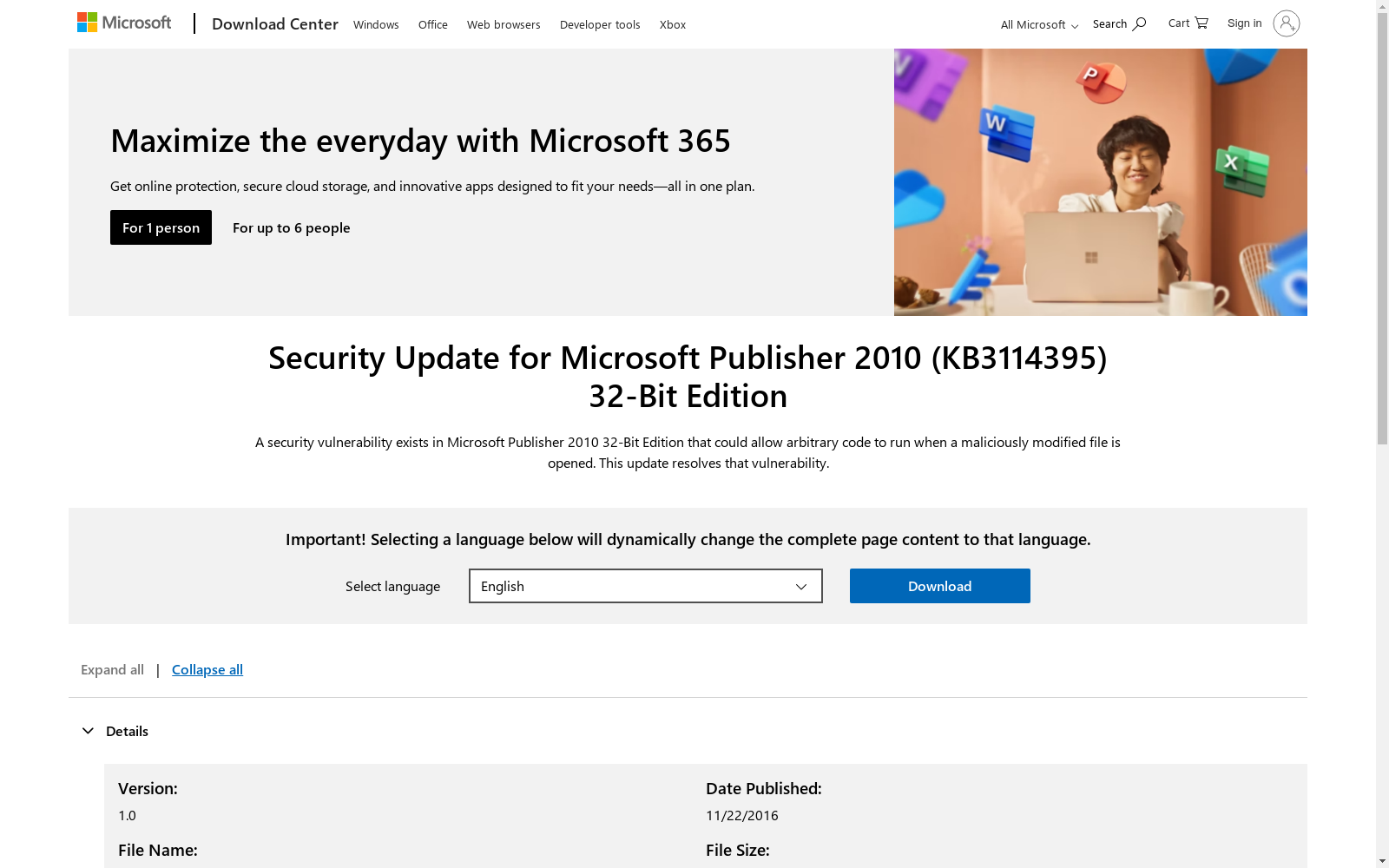Click the Microsoft 365 promo image
Screen dimensions: 1389x868
click(1101, 182)
